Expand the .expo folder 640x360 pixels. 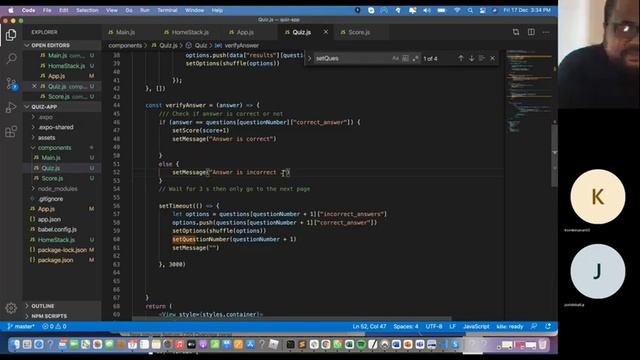coord(62,117)
